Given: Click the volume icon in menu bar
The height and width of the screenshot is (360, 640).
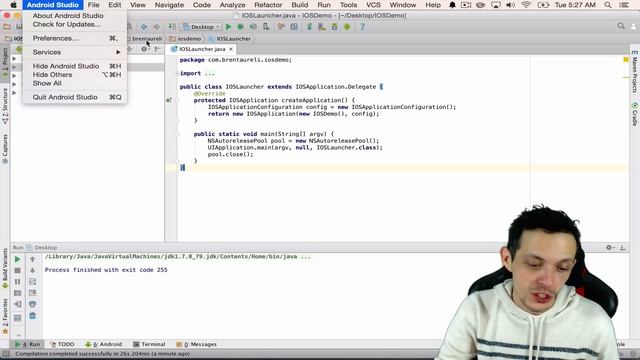Looking at the screenshot, I should point(510,5).
